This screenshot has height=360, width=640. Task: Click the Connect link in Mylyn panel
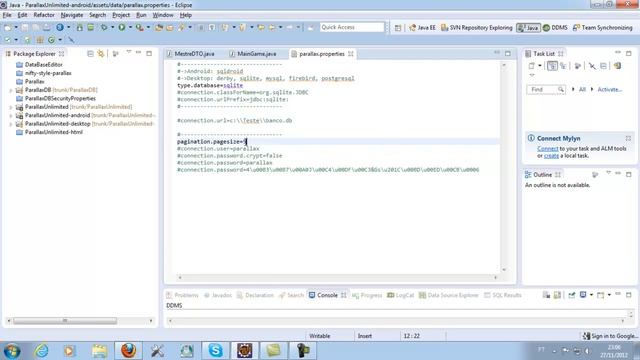point(547,149)
